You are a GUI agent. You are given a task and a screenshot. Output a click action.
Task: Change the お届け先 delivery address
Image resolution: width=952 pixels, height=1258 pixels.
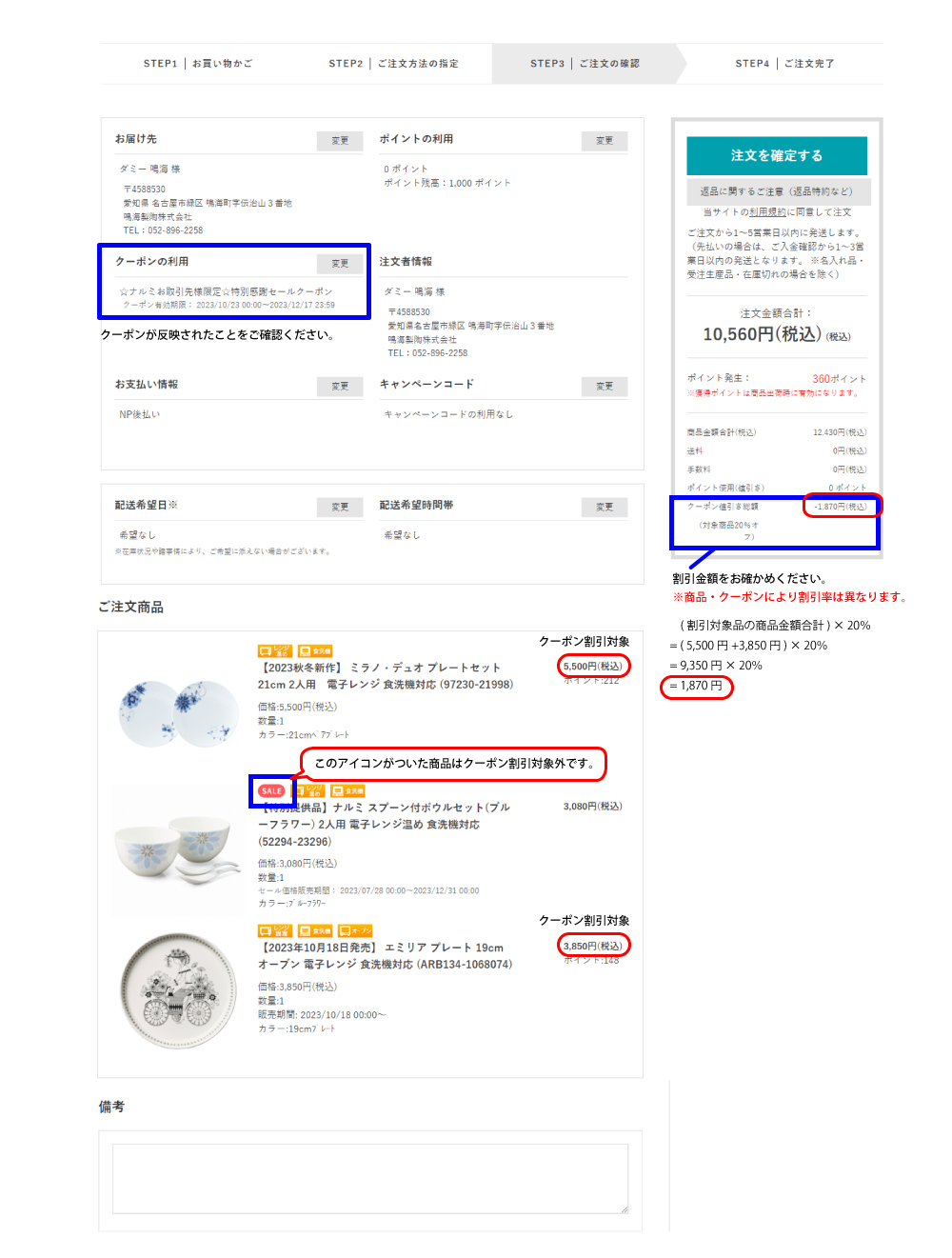pyautogui.click(x=340, y=141)
